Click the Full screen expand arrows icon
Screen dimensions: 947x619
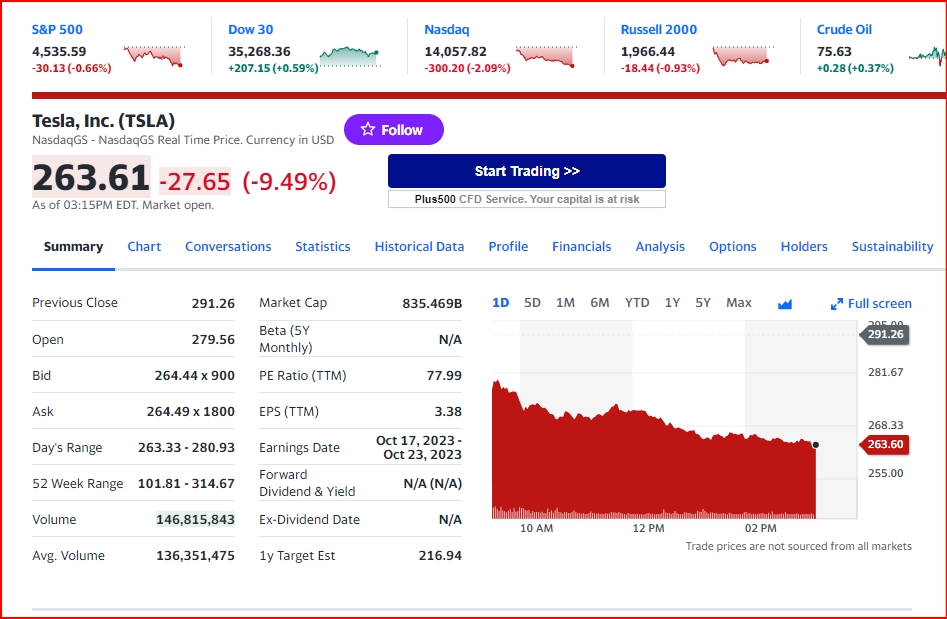coord(837,304)
